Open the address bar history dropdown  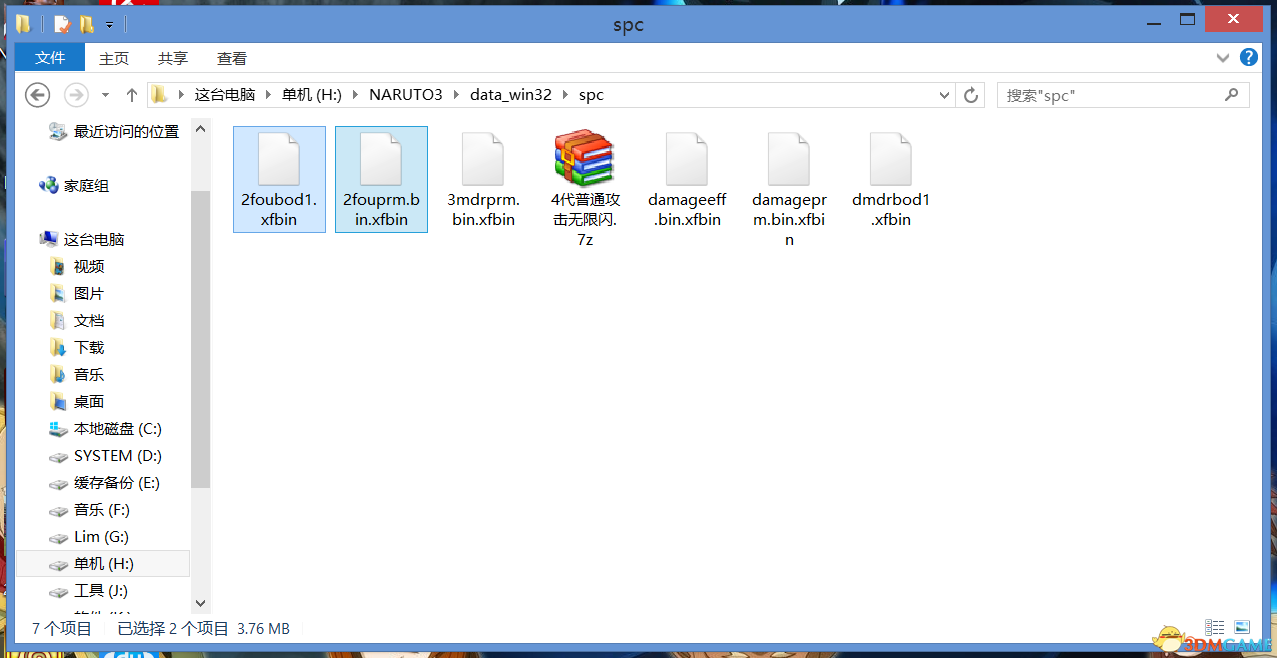tap(945, 95)
